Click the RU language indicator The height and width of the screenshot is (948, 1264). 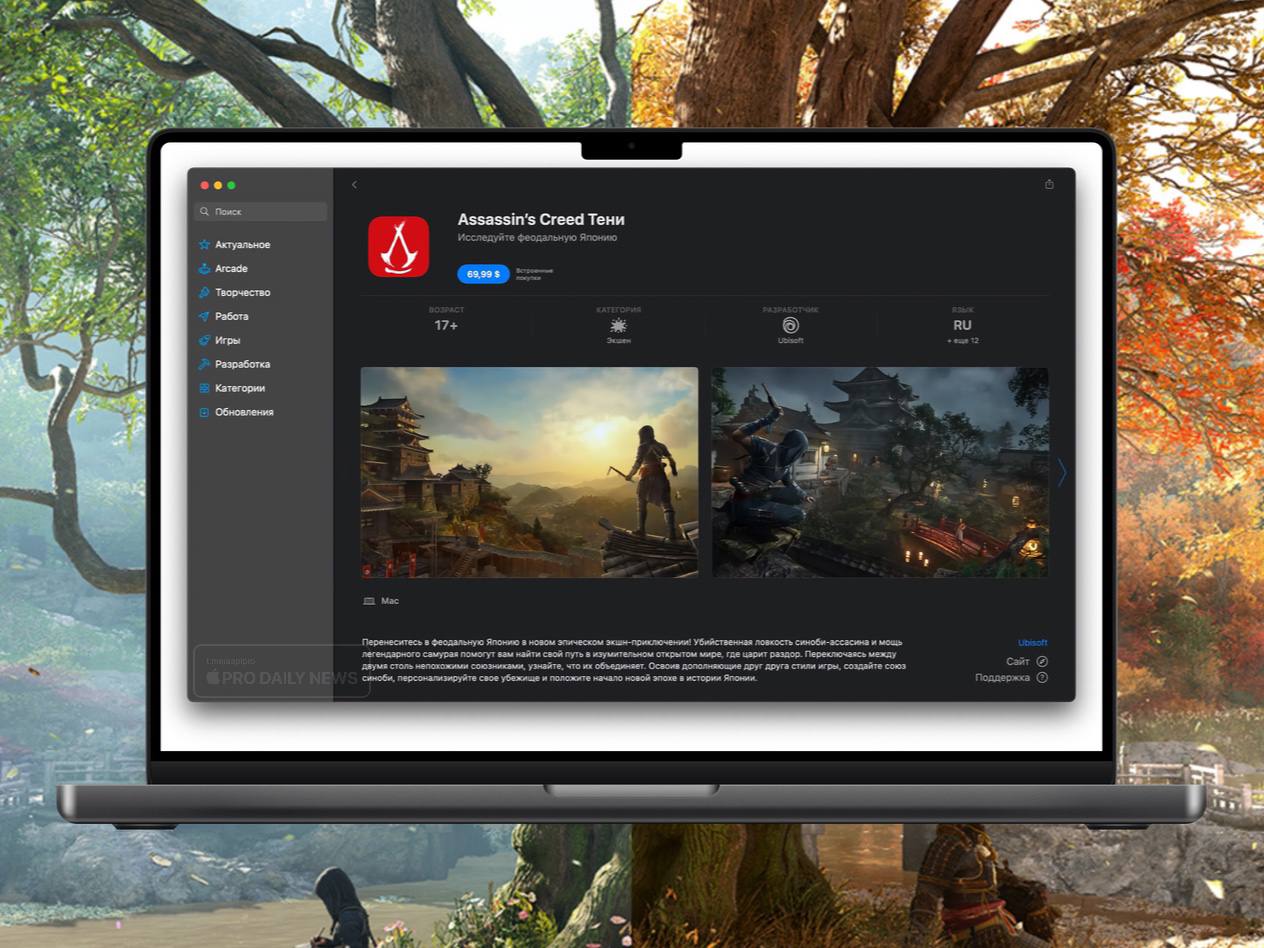tap(962, 325)
